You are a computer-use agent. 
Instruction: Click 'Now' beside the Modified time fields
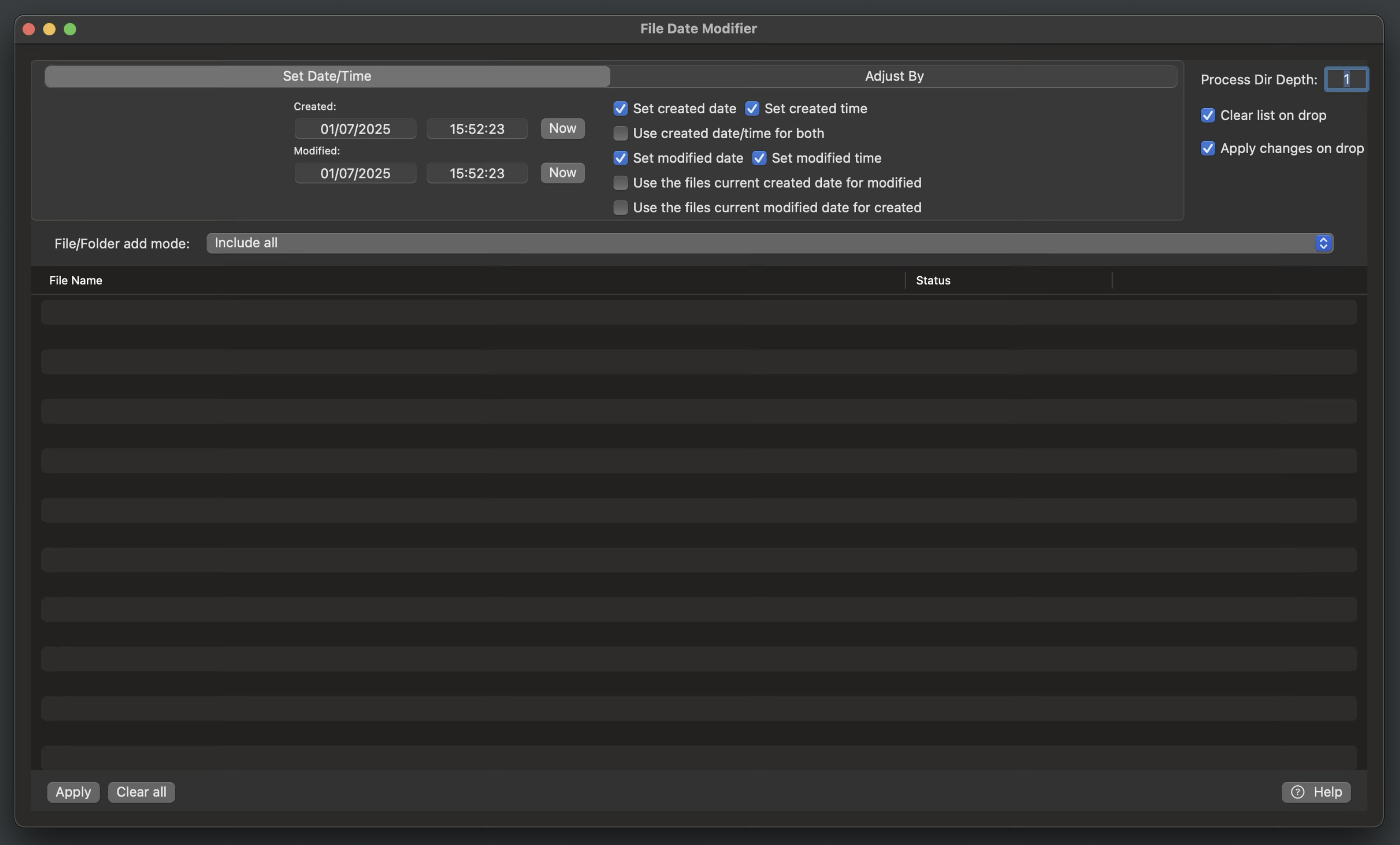(x=562, y=173)
